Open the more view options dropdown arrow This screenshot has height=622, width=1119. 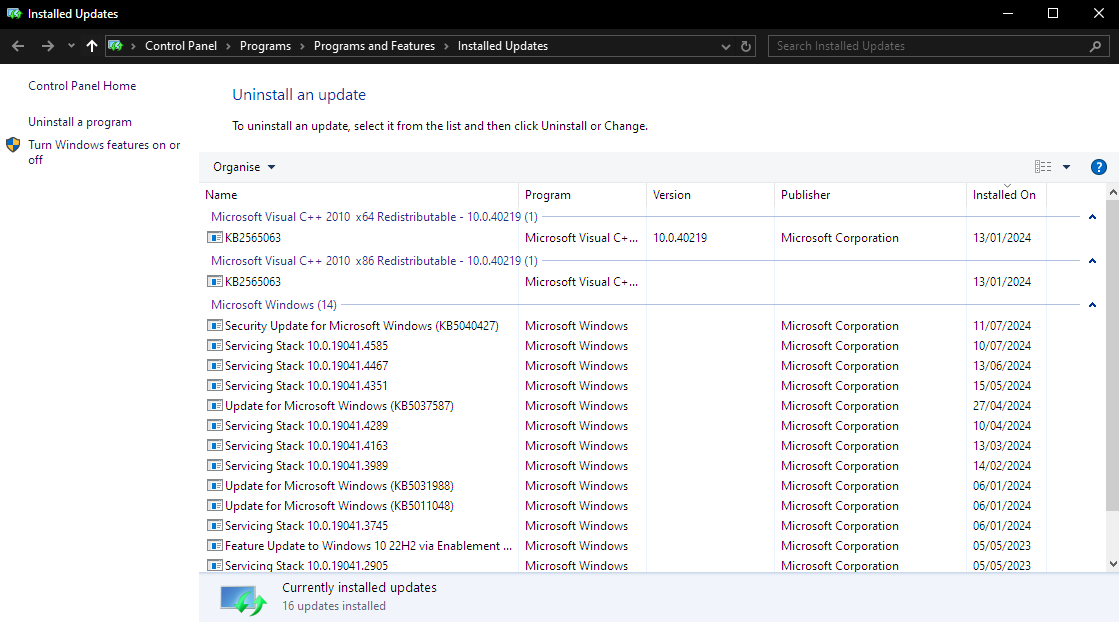click(x=1066, y=167)
